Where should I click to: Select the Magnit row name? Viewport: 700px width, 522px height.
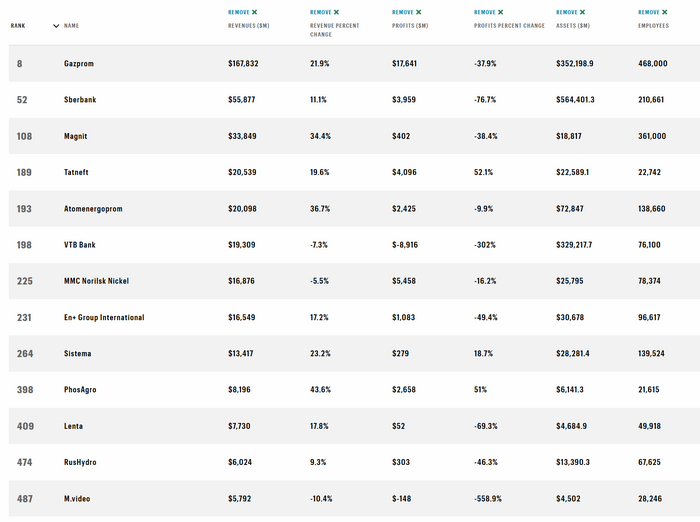click(x=75, y=136)
